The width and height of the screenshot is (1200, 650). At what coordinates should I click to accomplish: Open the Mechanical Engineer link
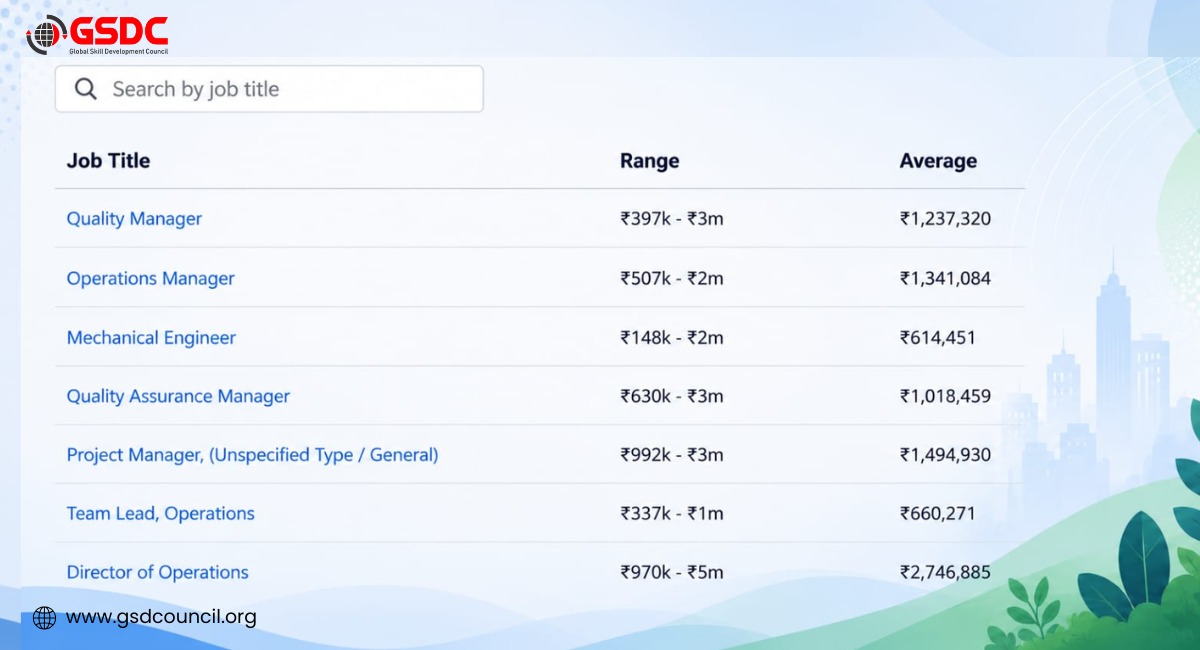pos(151,337)
